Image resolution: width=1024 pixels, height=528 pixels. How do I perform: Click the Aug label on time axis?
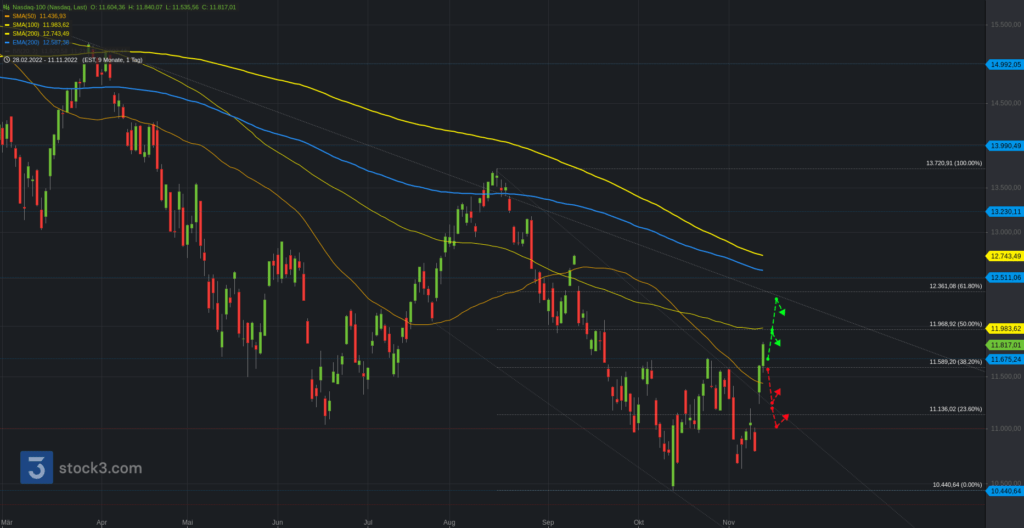pos(449,522)
